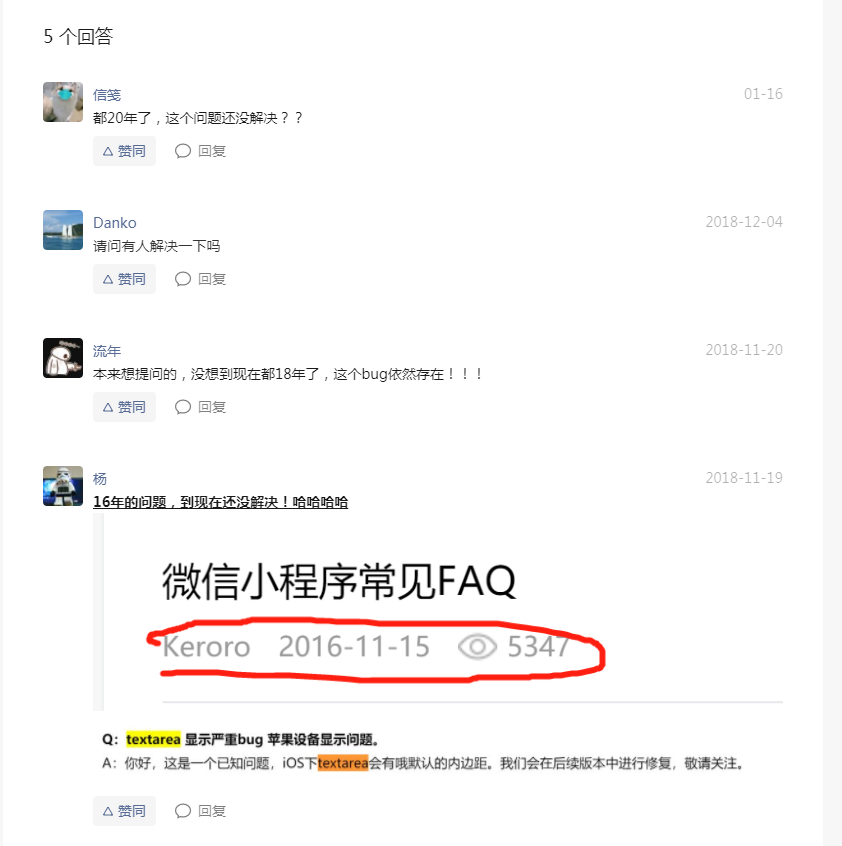Upvote Danko's answer with 赞同
Viewport: 842px width, 846px height.
tap(124, 279)
